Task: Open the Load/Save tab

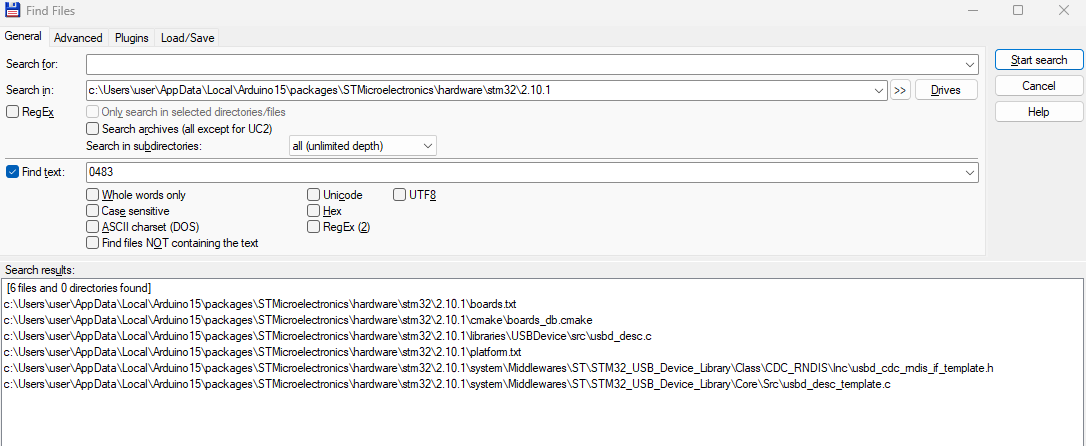Action: pos(188,38)
